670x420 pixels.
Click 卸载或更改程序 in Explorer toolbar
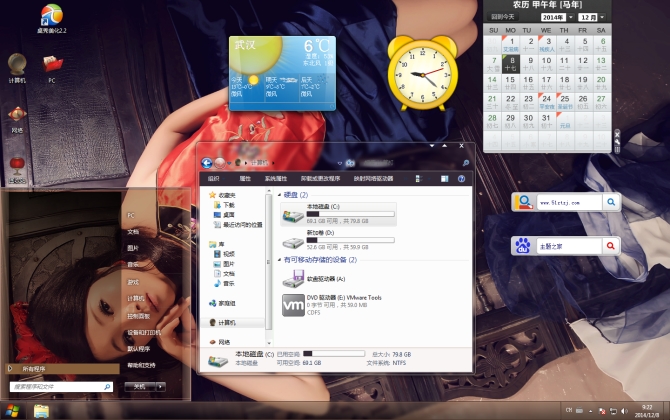click(x=320, y=179)
